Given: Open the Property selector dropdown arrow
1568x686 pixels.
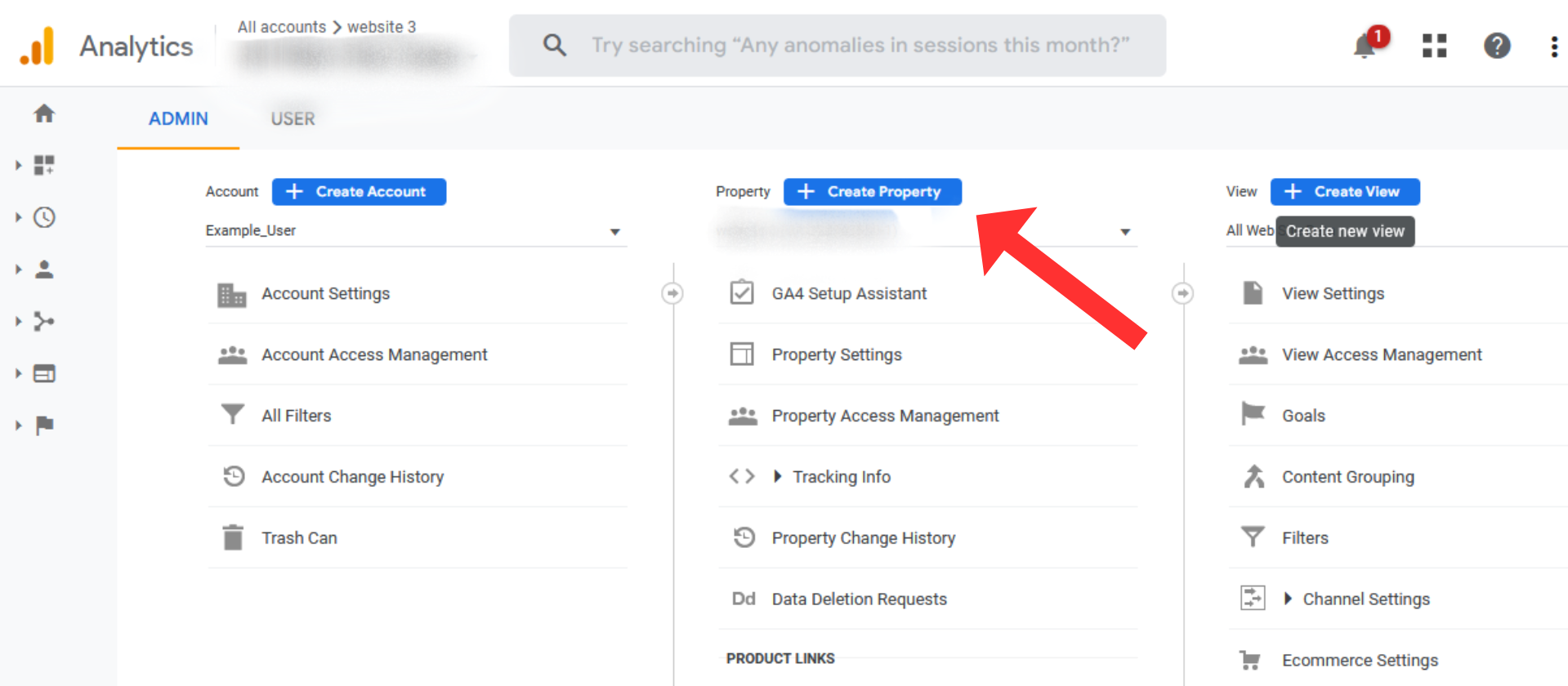Looking at the screenshot, I should [x=1125, y=232].
